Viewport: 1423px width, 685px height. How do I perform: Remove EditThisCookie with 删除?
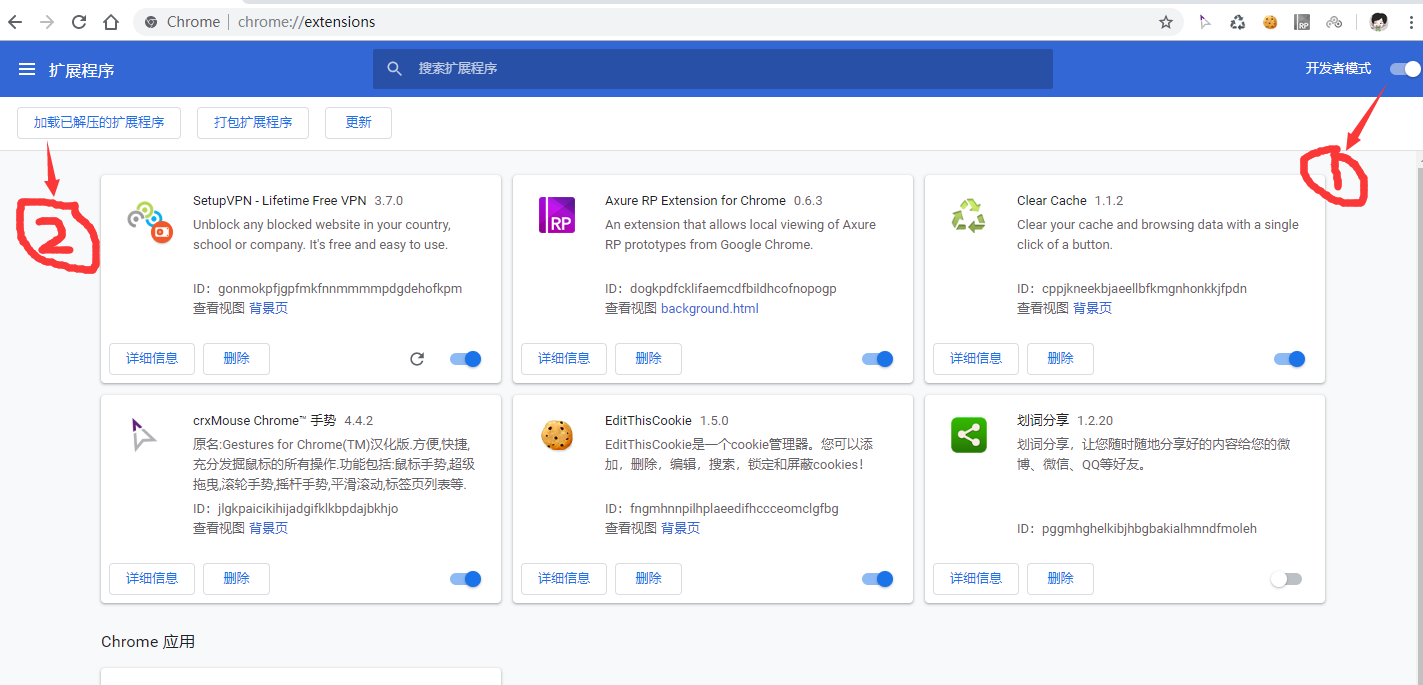(648, 579)
